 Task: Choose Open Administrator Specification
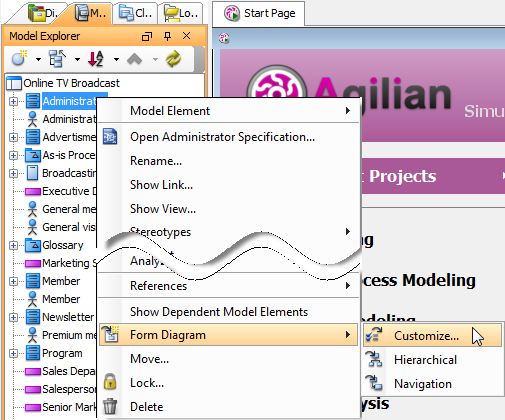coord(229,137)
